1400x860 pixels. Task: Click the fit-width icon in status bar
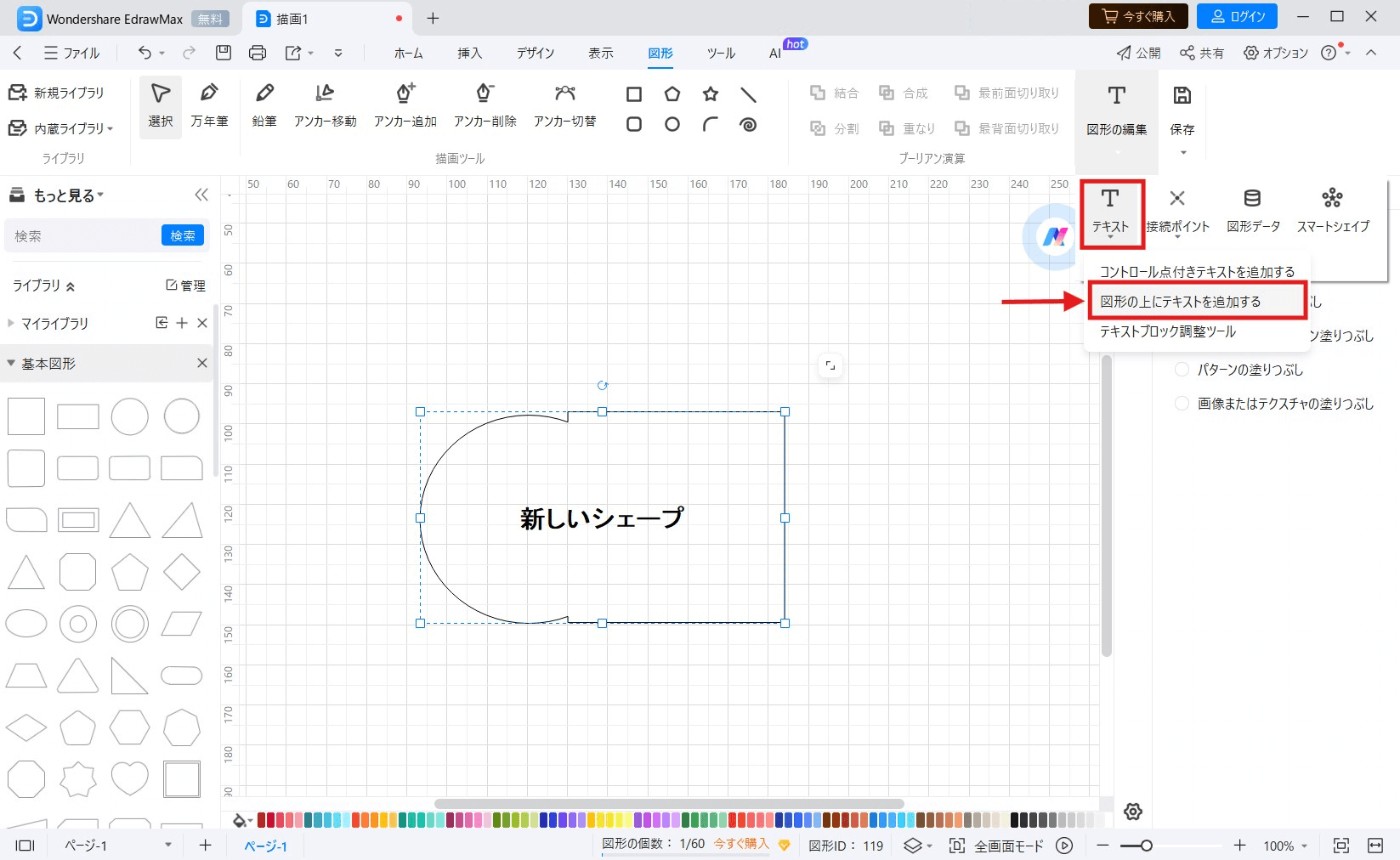pos(1374,846)
